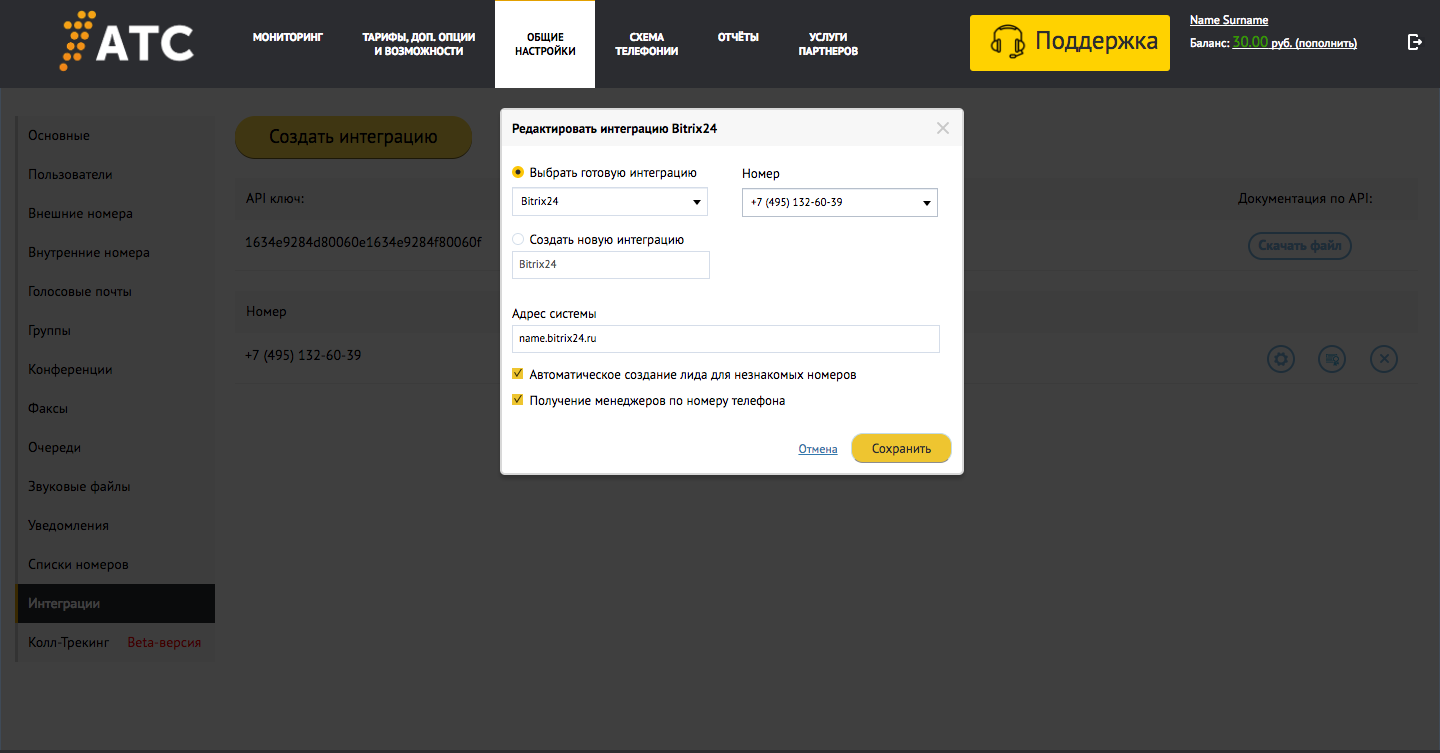Click the logout icon in the header
This screenshot has width=1440, height=753.
tap(1414, 42)
